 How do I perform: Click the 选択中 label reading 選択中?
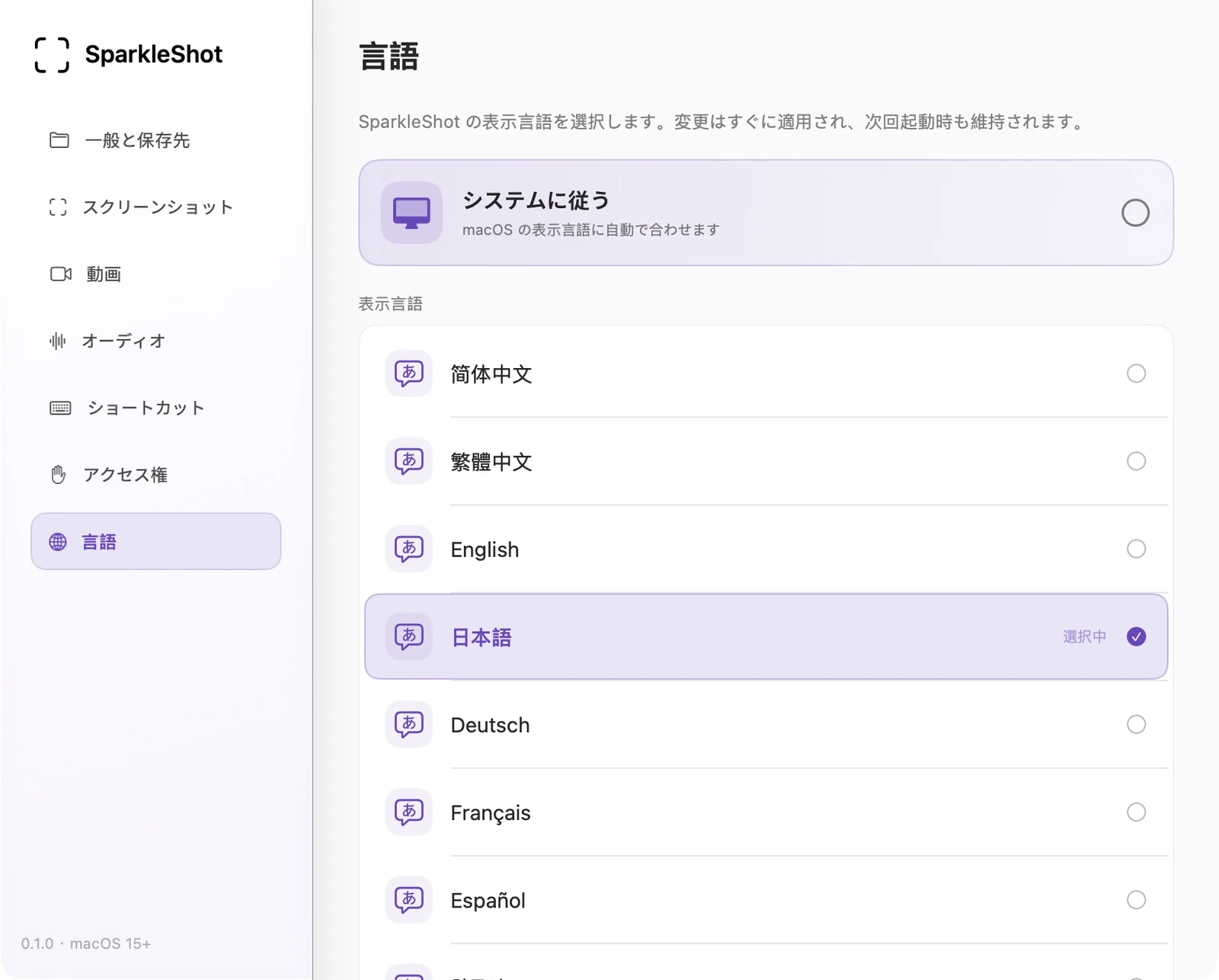click(1084, 636)
